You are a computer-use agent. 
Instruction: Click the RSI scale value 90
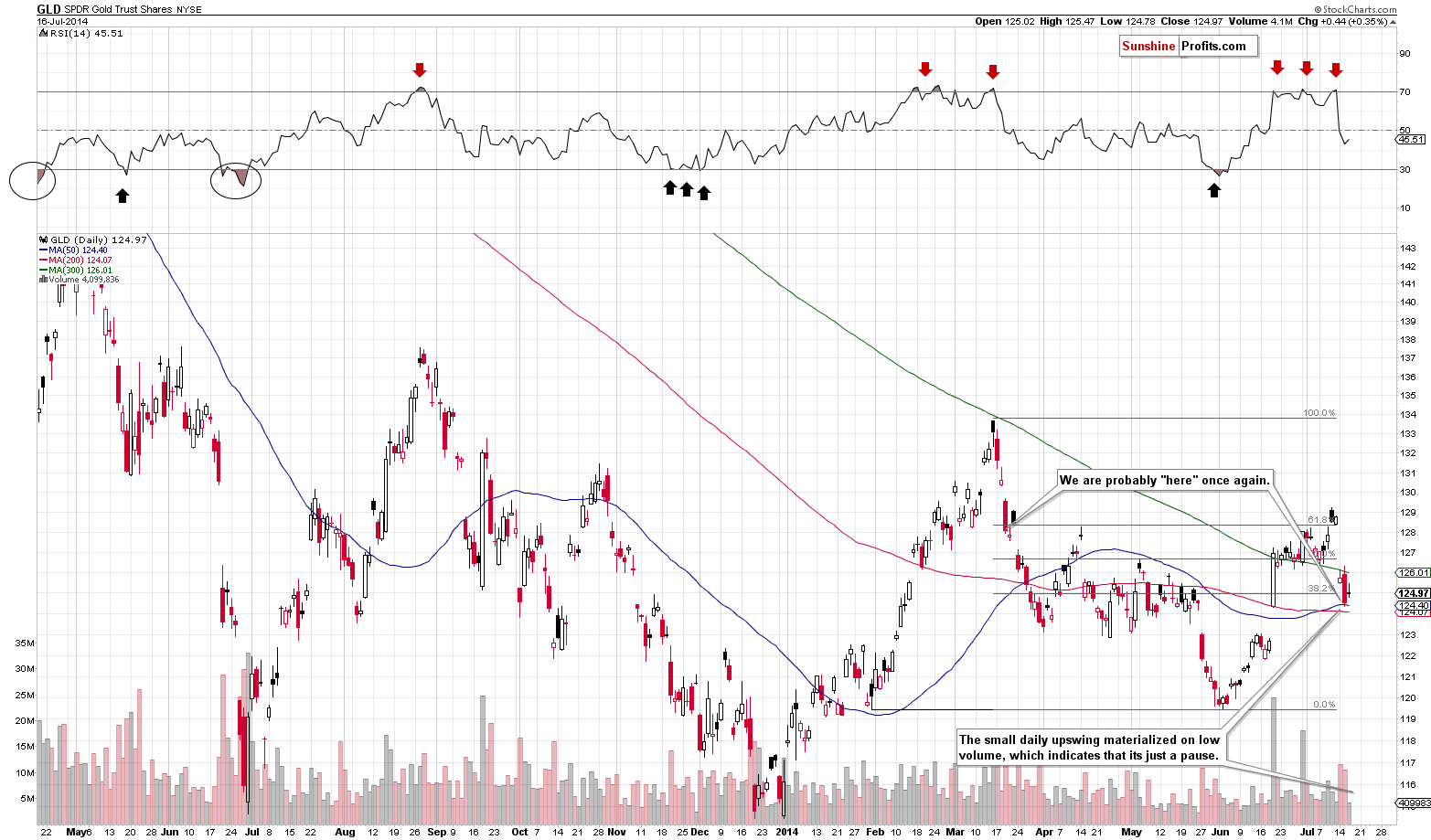tap(1405, 53)
